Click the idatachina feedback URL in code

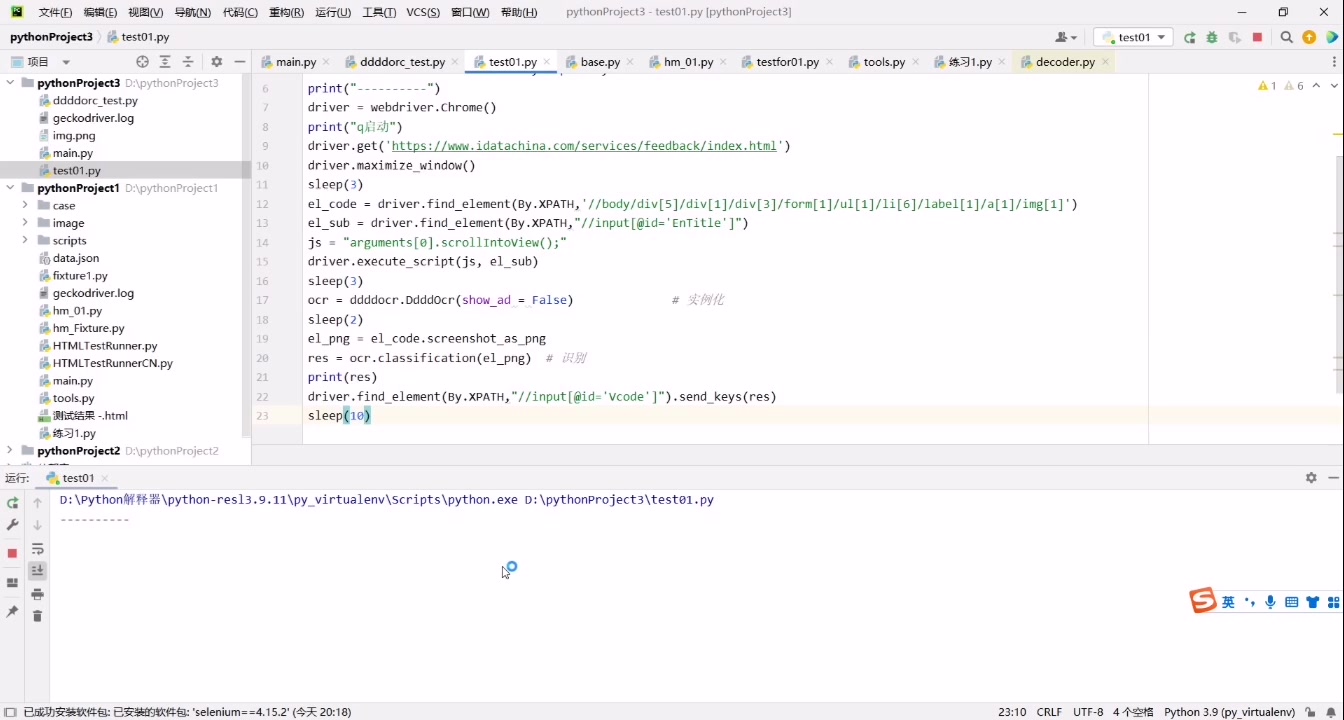(x=583, y=146)
